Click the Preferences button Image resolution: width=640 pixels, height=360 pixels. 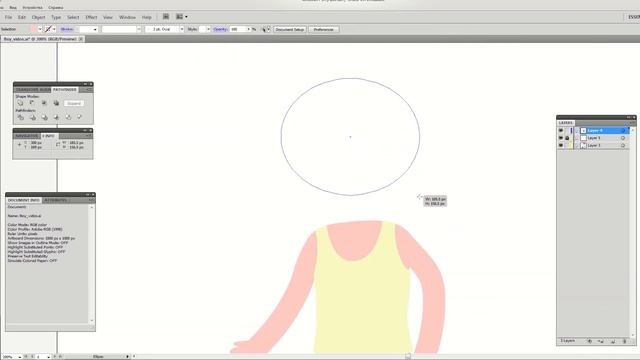pyautogui.click(x=324, y=29)
